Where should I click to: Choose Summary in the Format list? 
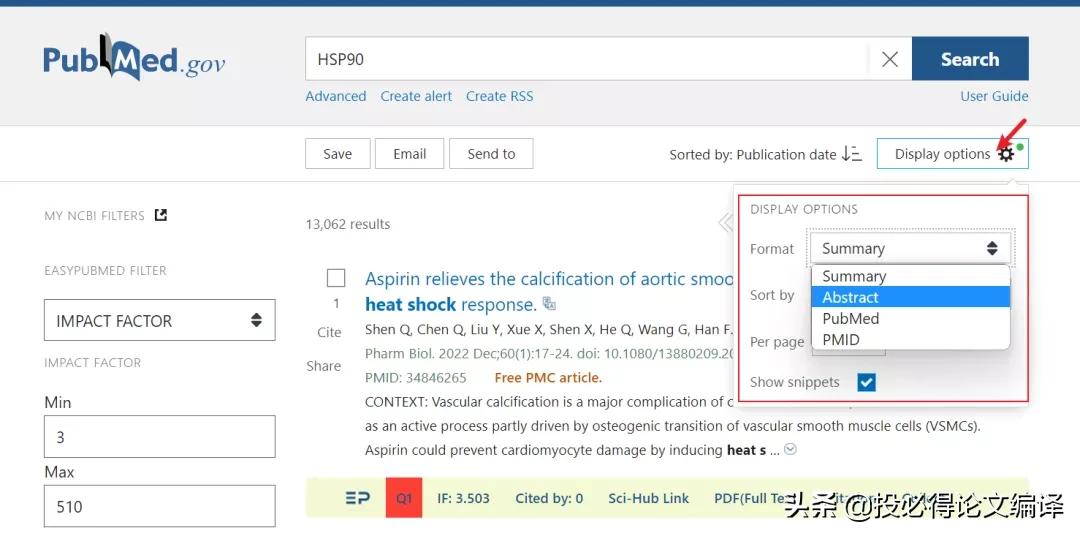click(x=910, y=276)
